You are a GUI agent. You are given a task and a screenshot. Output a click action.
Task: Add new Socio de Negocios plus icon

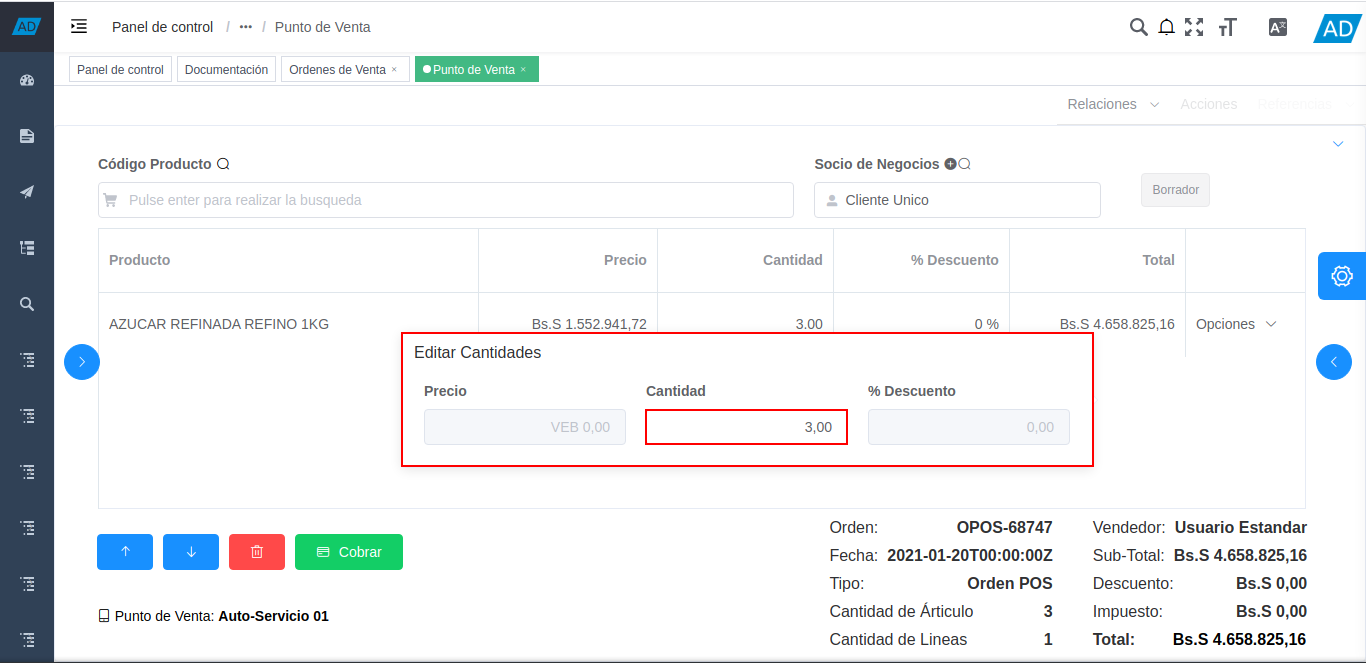[950, 164]
